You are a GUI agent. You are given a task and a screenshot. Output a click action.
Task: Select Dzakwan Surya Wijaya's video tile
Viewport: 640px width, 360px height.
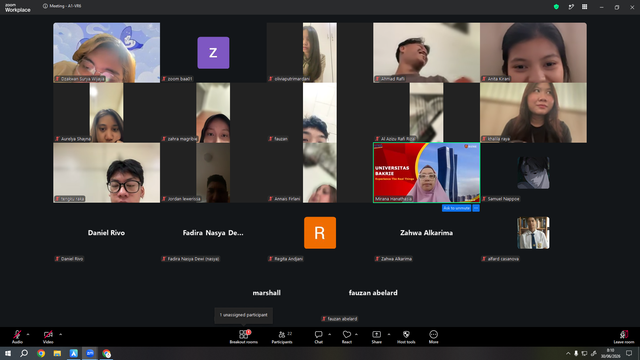tap(107, 53)
